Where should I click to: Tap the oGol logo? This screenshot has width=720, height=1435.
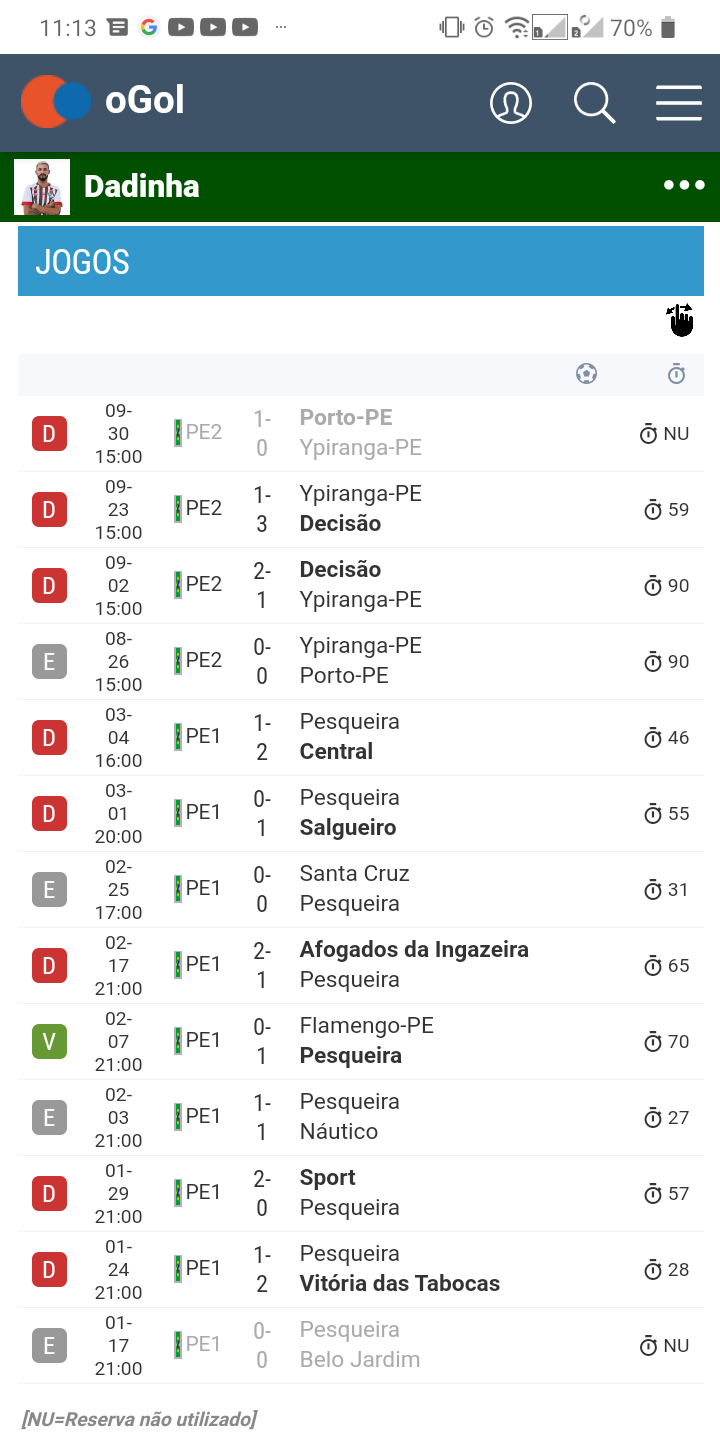pos(103,101)
